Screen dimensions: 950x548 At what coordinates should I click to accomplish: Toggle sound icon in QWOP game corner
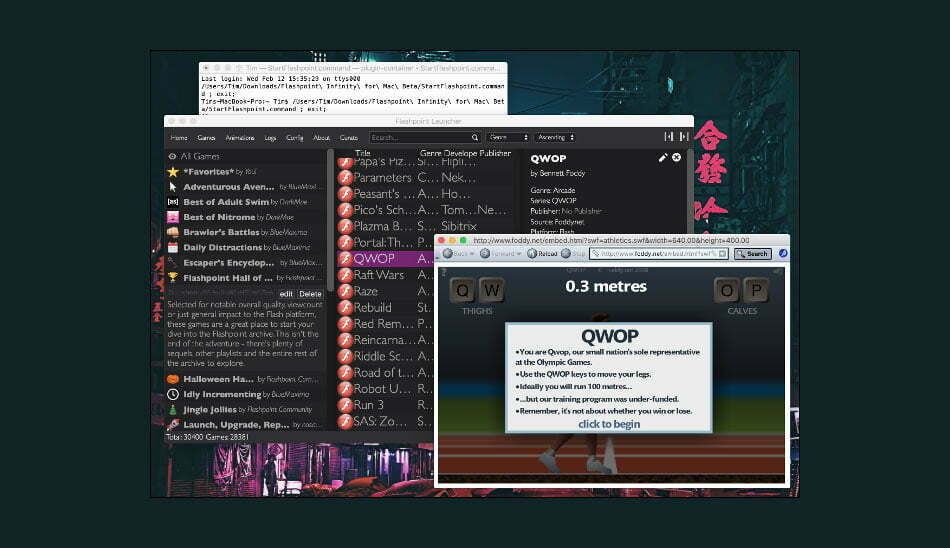tap(777, 271)
